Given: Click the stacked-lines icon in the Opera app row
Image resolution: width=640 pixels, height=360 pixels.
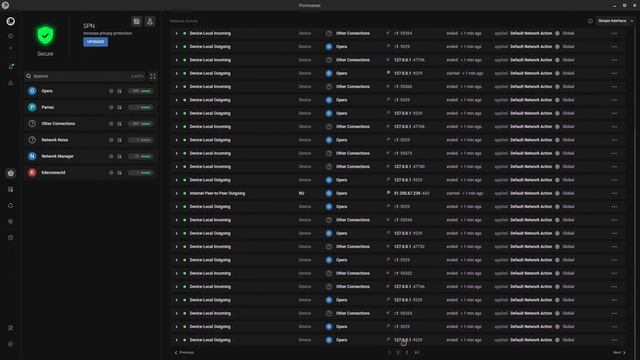Looking at the screenshot, I should [119, 91].
